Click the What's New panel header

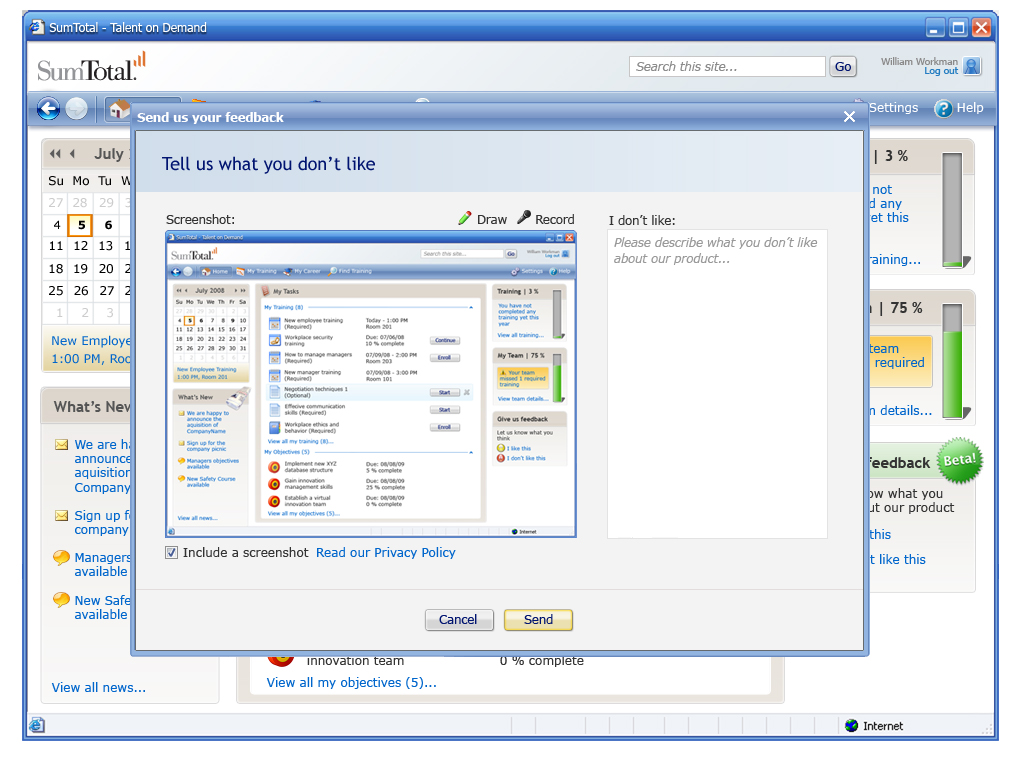(x=87, y=407)
